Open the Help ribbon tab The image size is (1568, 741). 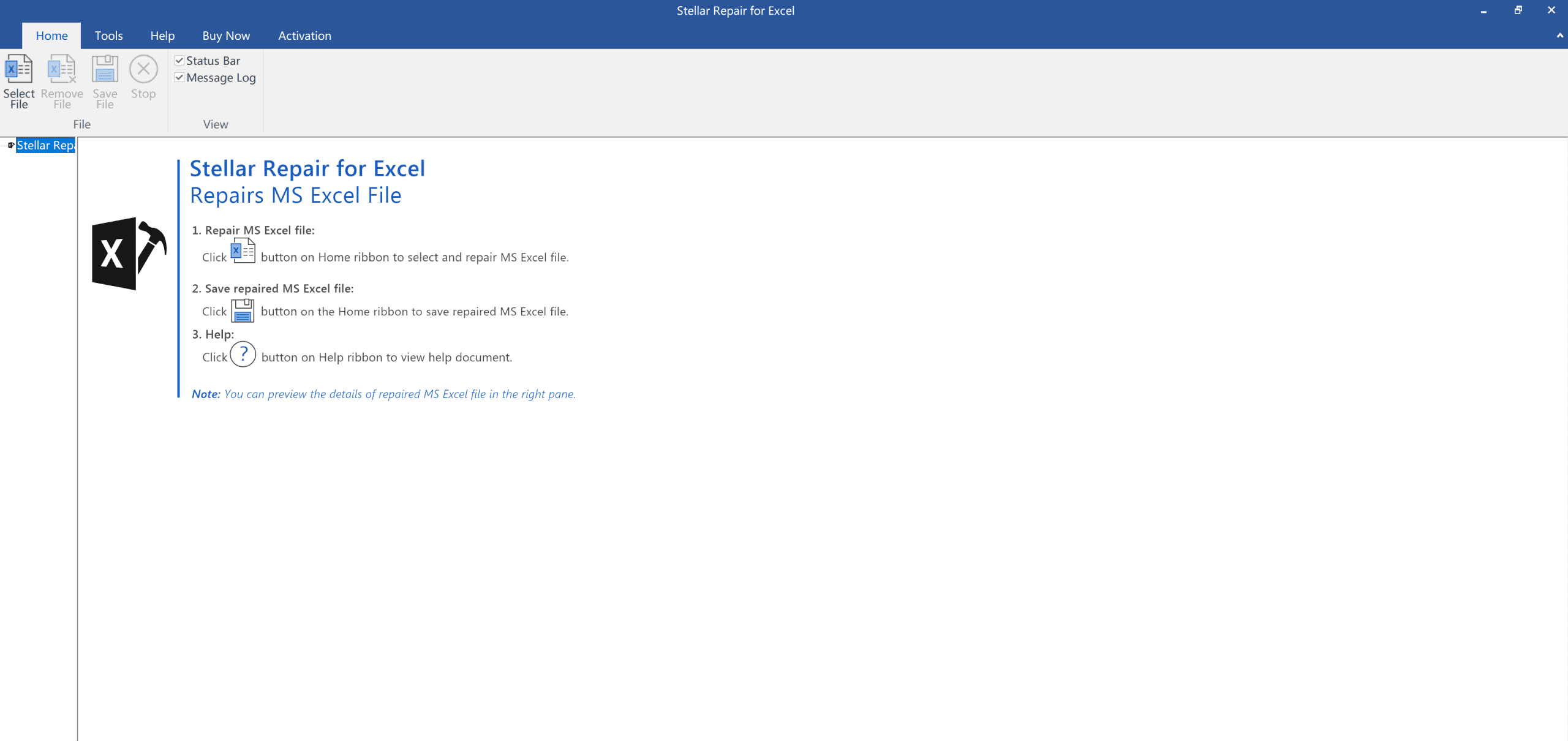coord(162,36)
